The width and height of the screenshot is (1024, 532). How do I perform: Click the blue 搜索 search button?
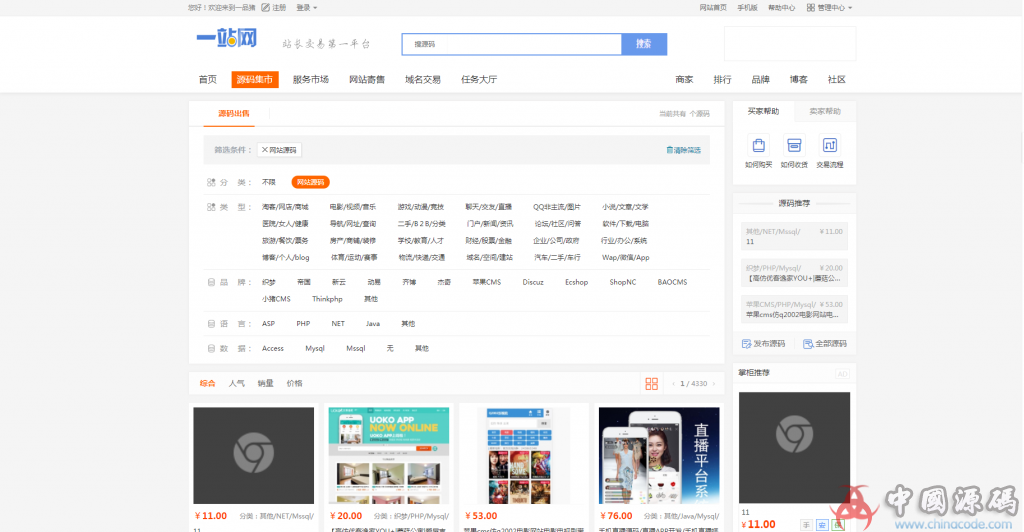644,44
